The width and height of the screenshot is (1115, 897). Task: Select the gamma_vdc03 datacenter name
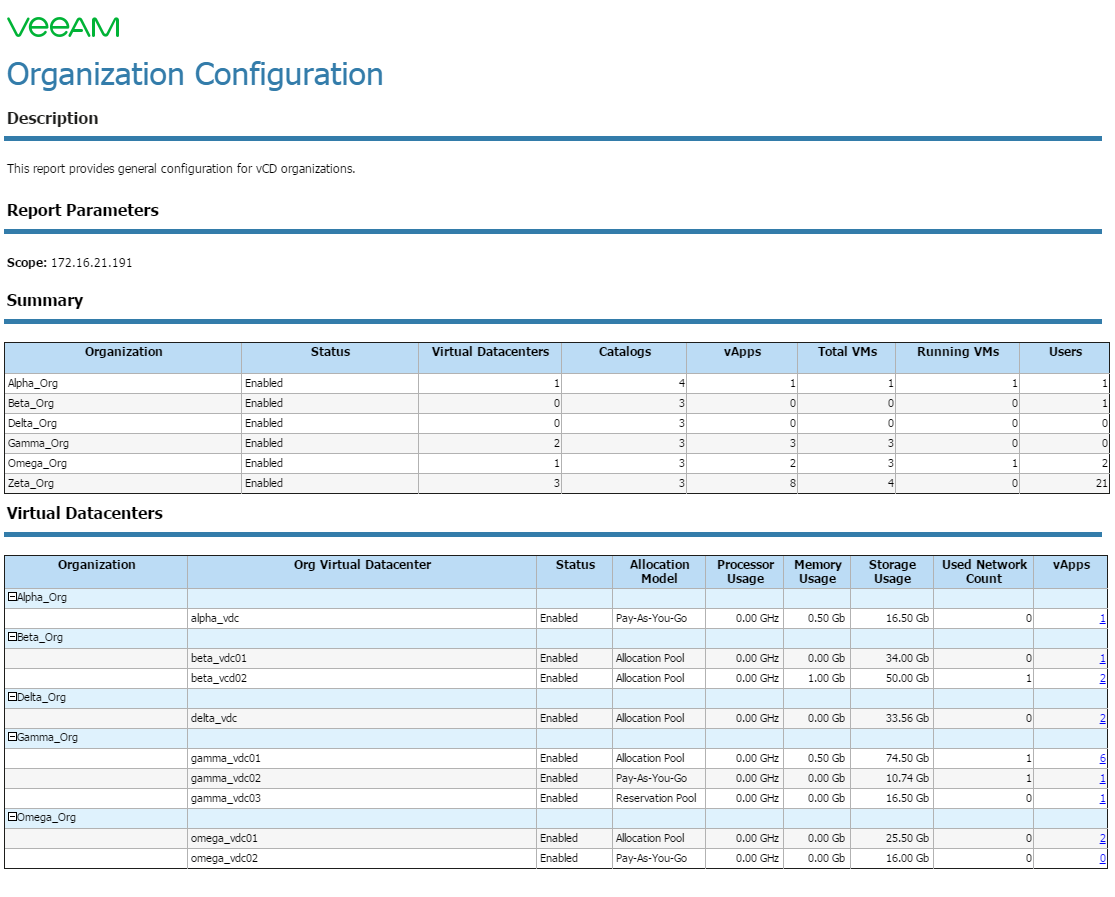[225, 798]
